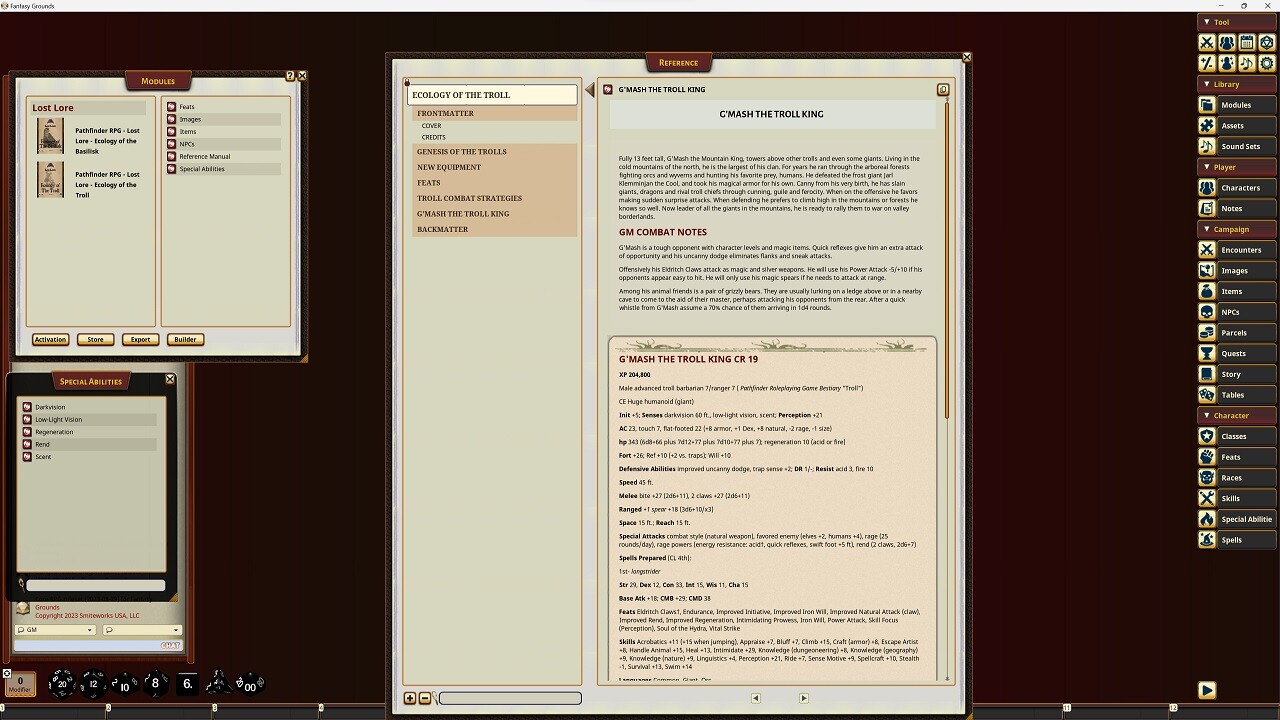
Task: Click the Builder button in Modules window
Action: coord(185,339)
